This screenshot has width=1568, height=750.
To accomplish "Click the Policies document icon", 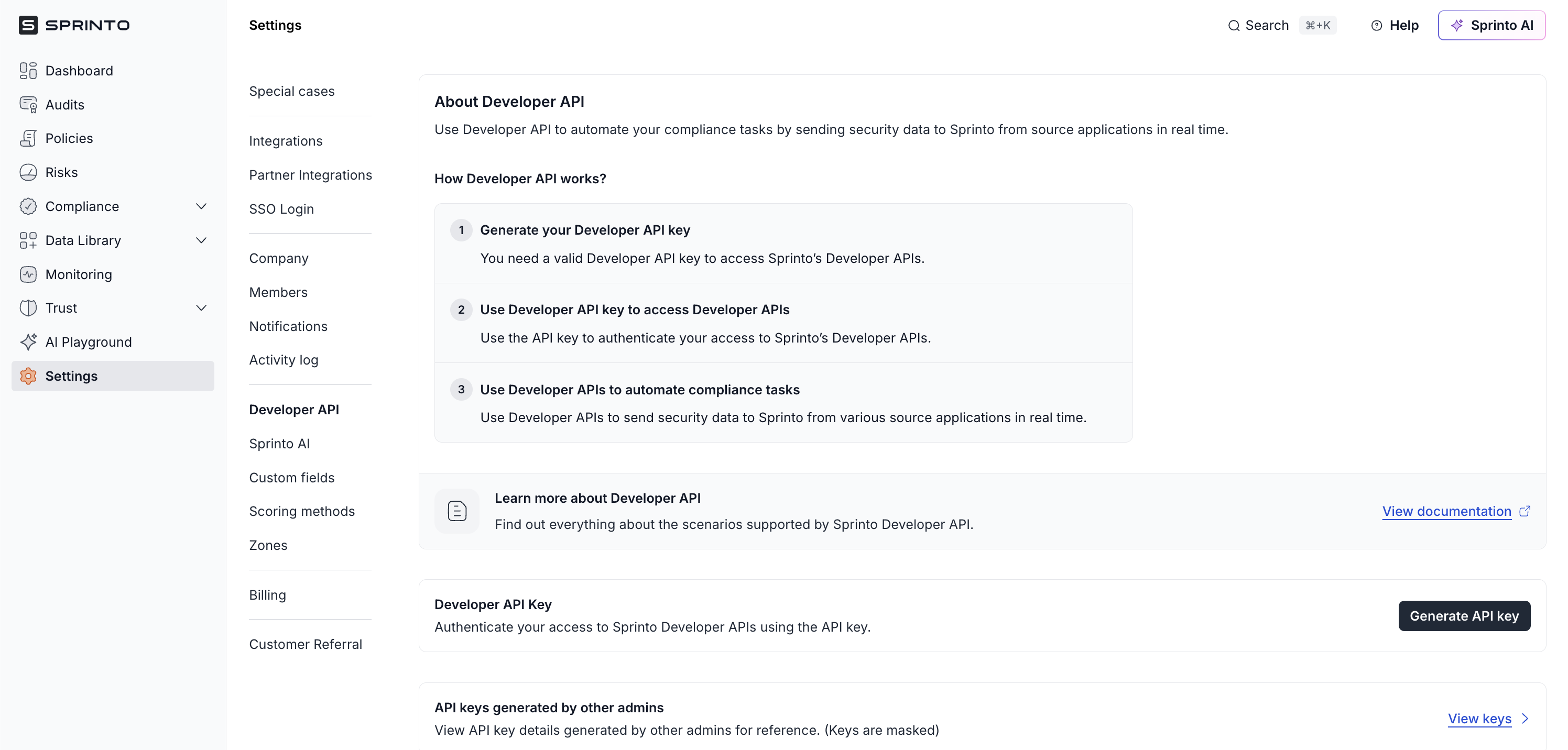I will point(28,138).
